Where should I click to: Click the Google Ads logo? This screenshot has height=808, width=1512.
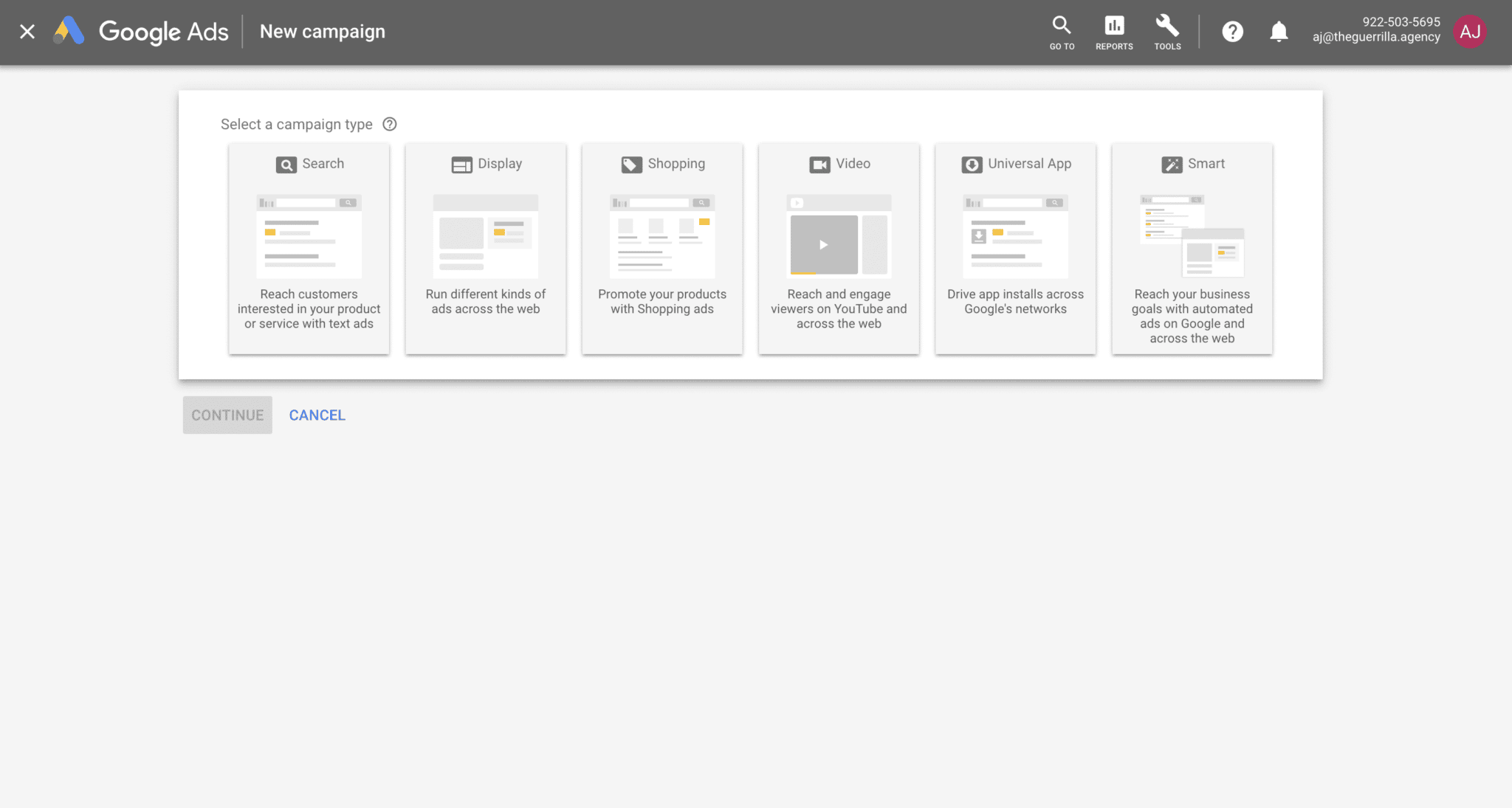coord(69,31)
